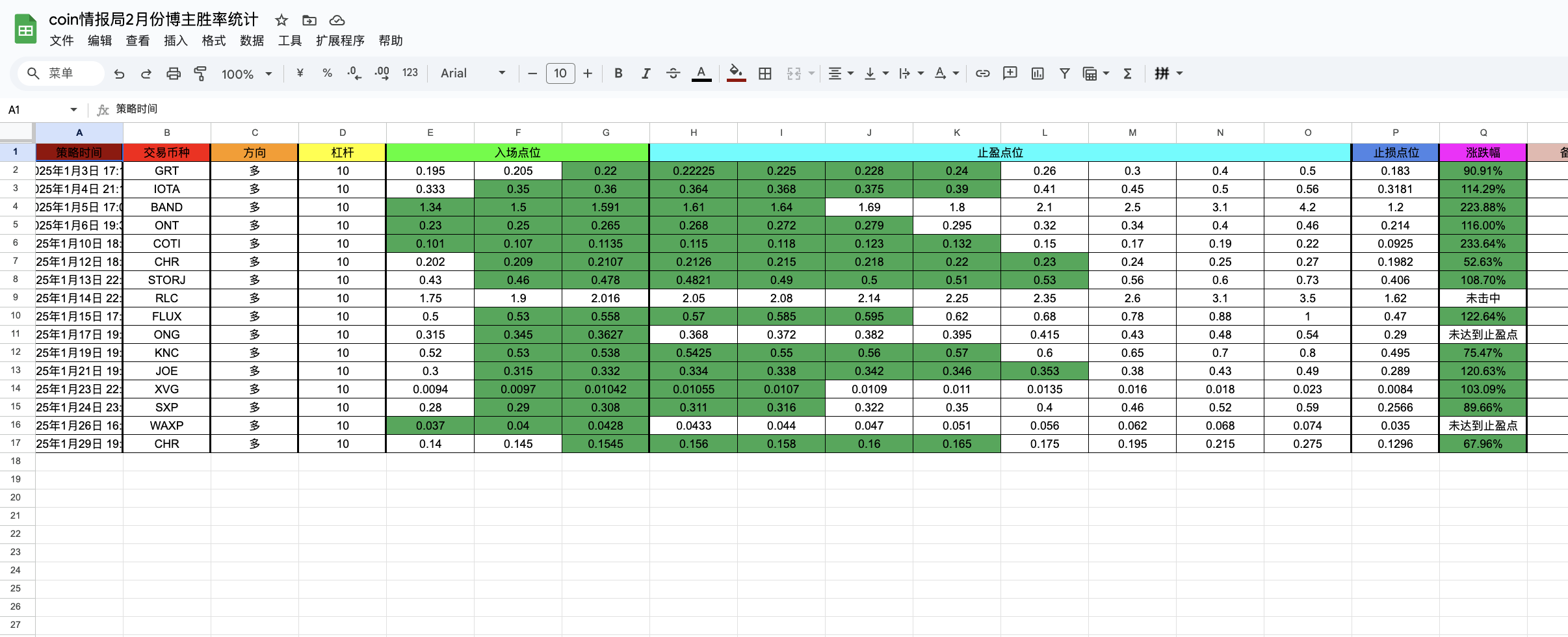This screenshot has width=1568, height=637.
Task: Click the insert comment icon
Action: [x=1010, y=73]
